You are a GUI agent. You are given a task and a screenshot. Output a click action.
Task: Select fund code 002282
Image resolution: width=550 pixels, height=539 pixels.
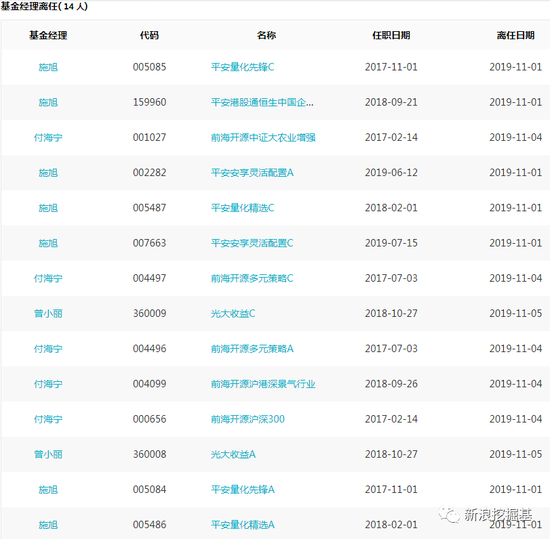pyautogui.click(x=149, y=173)
